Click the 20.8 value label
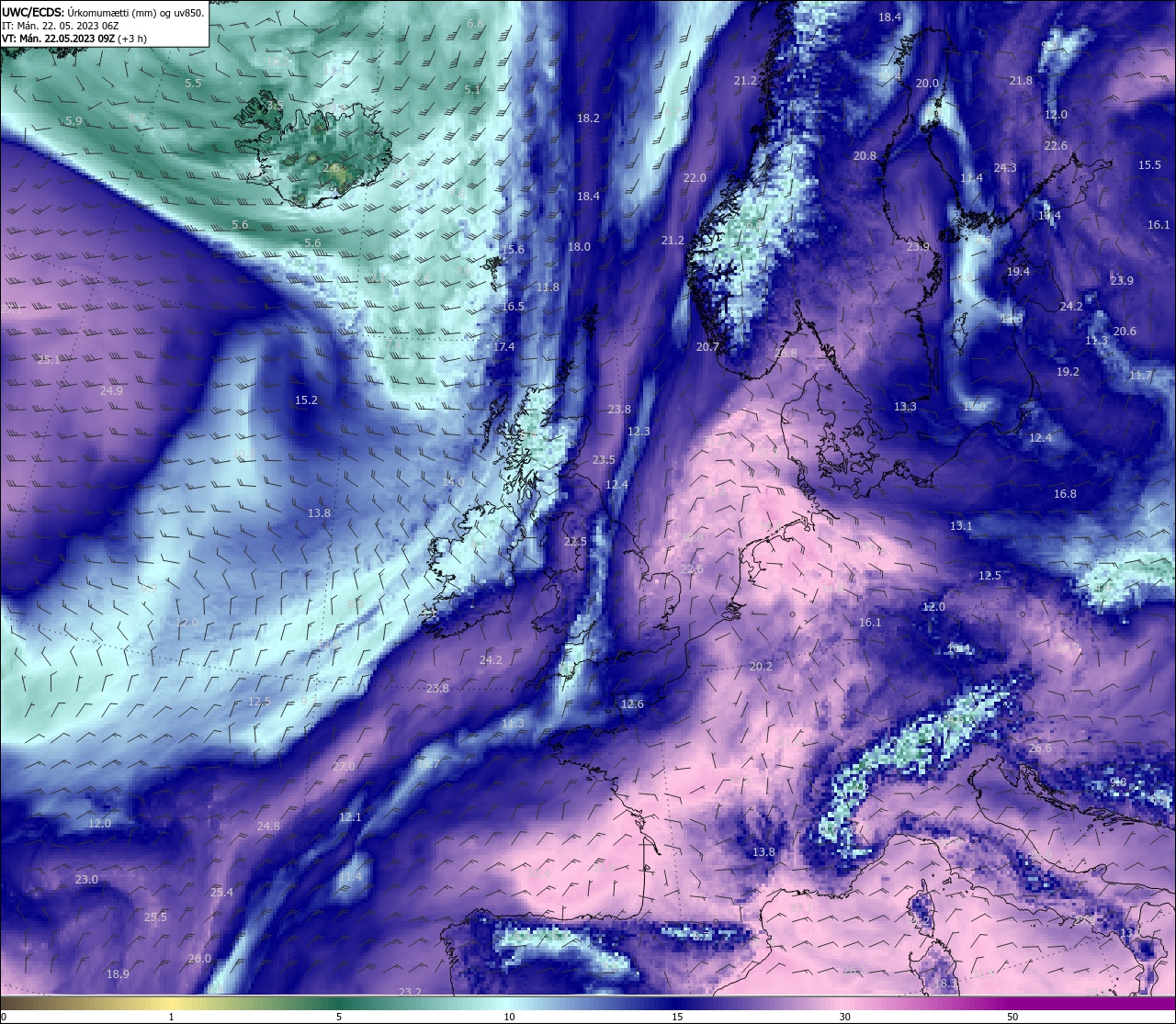This screenshot has width=1176, height=1024. coord(865,155)
